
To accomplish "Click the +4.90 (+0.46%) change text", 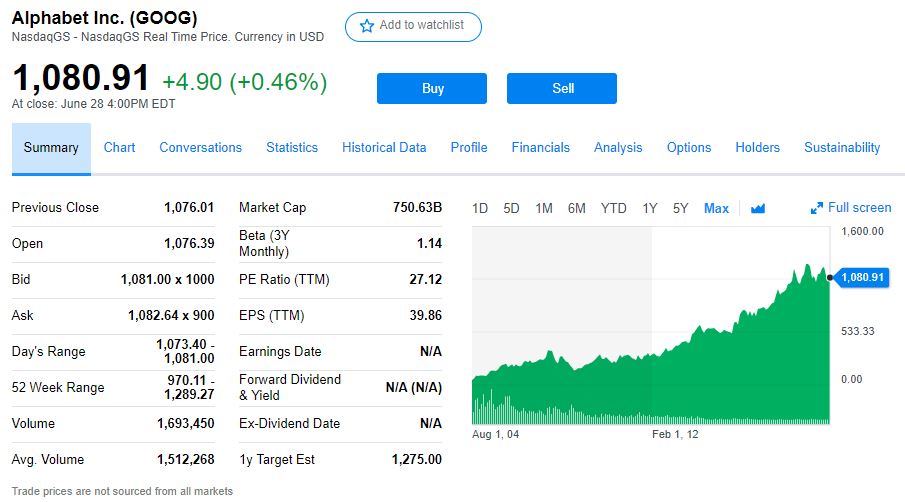I will tap(245, 82).
